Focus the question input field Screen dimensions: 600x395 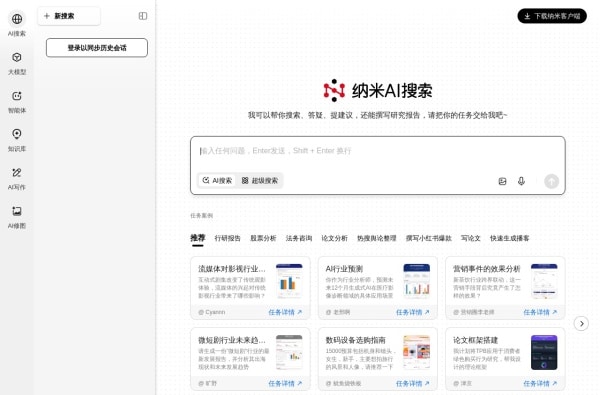pyautogui.click(x=378, y=151)
